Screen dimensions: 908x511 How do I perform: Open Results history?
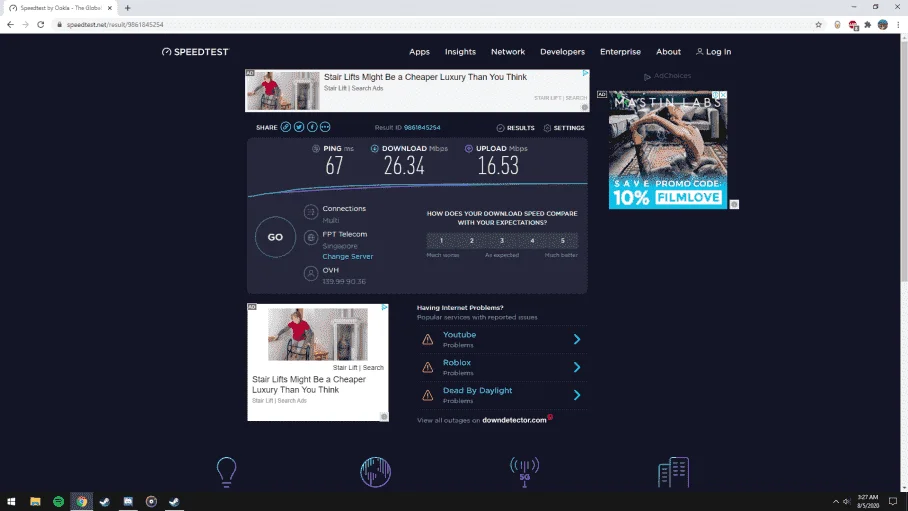coord(515,128)
